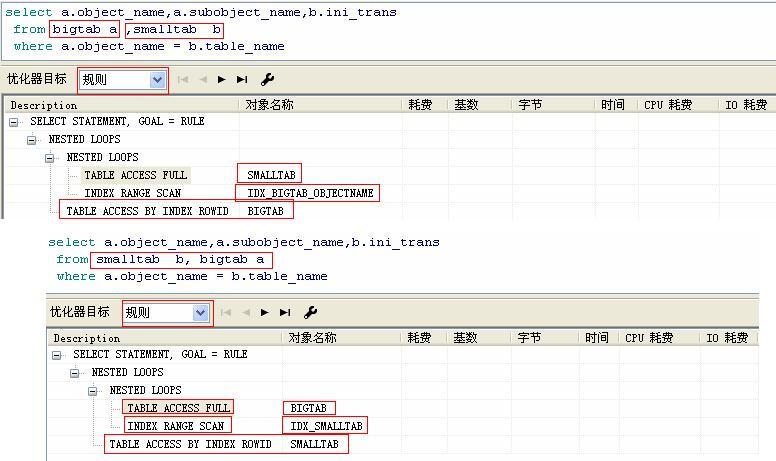Click 时间 column header in upper plan
Screen dimensions: 776x461
tap(616, 105)
